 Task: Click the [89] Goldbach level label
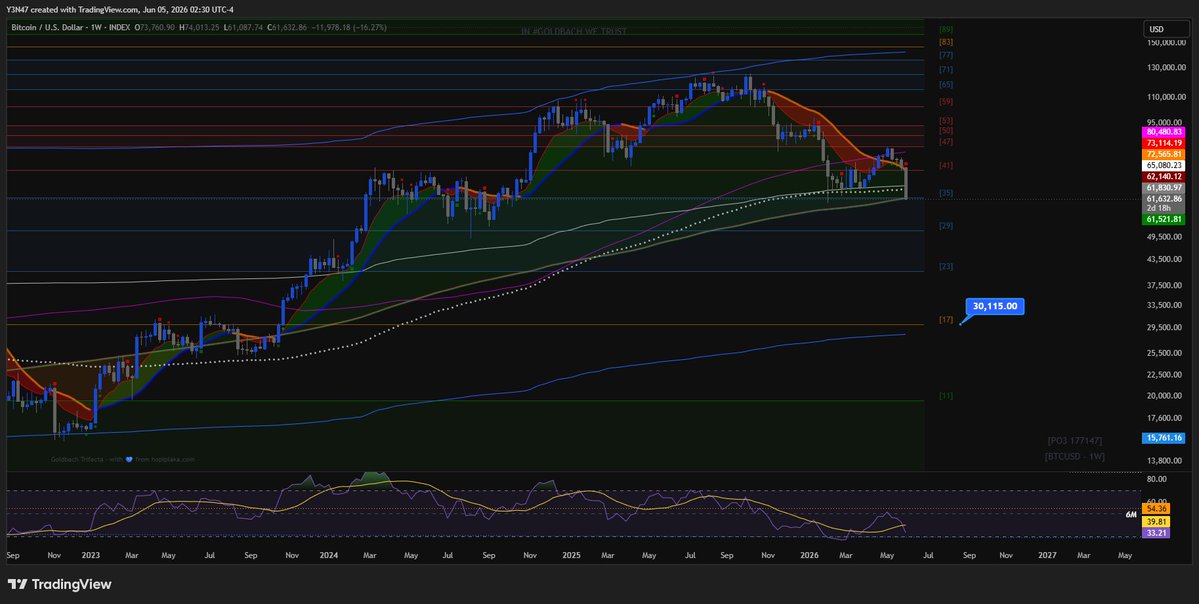click(x=945, y=29)
